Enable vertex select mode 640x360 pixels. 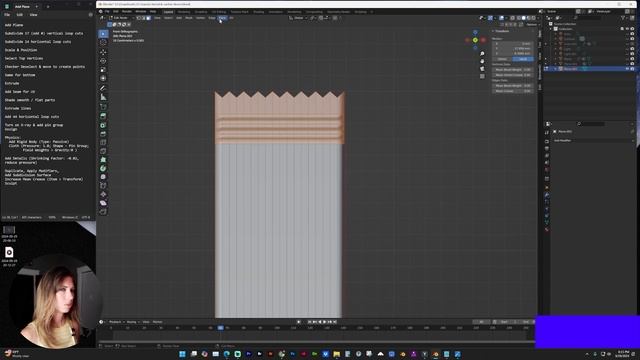pyautogui.click(x=139, y=18)
